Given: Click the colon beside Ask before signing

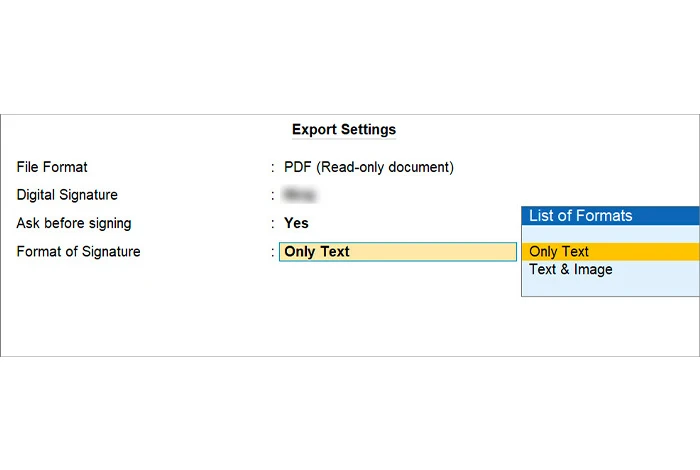Looking at the screenshot, I should pos(273,224).
